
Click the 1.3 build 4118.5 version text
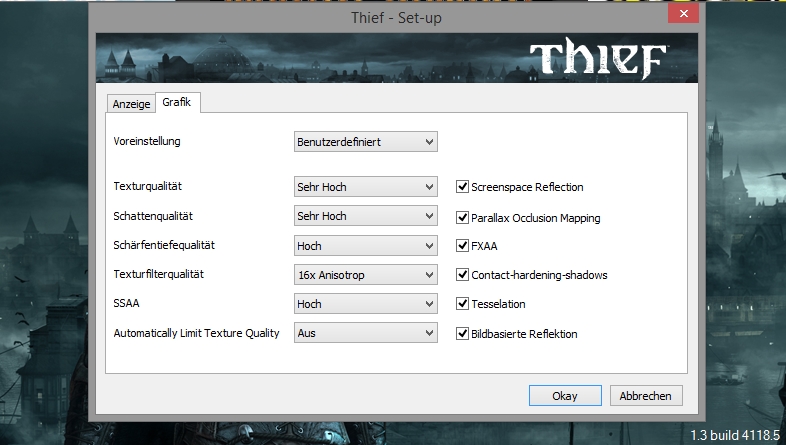pyautogui.click(x=735, y=434)
